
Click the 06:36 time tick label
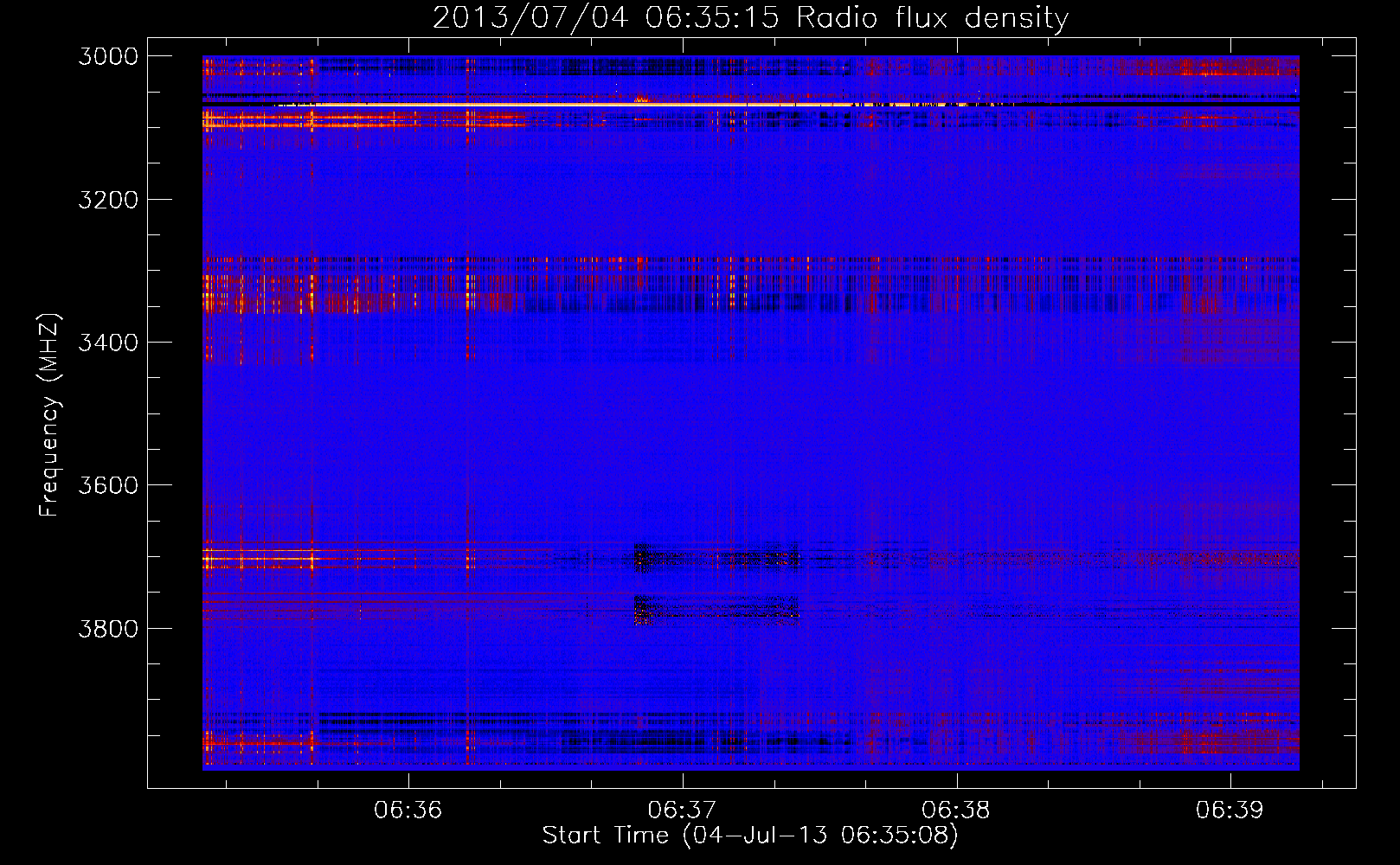click(x=408, y=810)
